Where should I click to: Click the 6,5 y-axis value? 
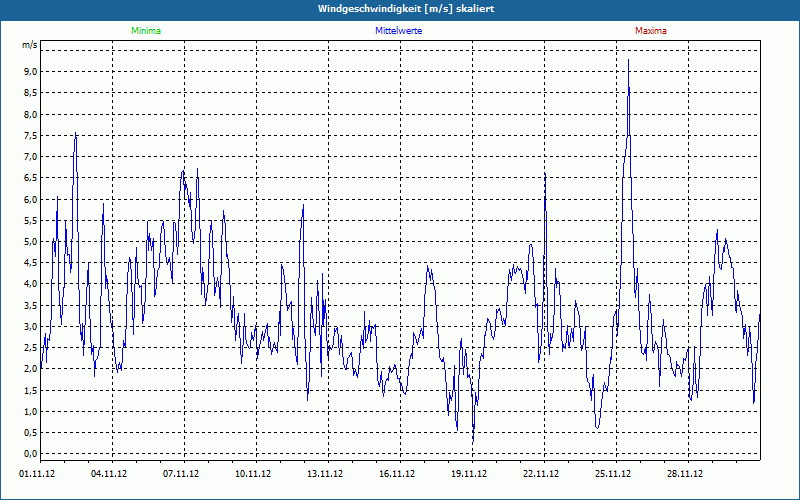coord(31,178)
